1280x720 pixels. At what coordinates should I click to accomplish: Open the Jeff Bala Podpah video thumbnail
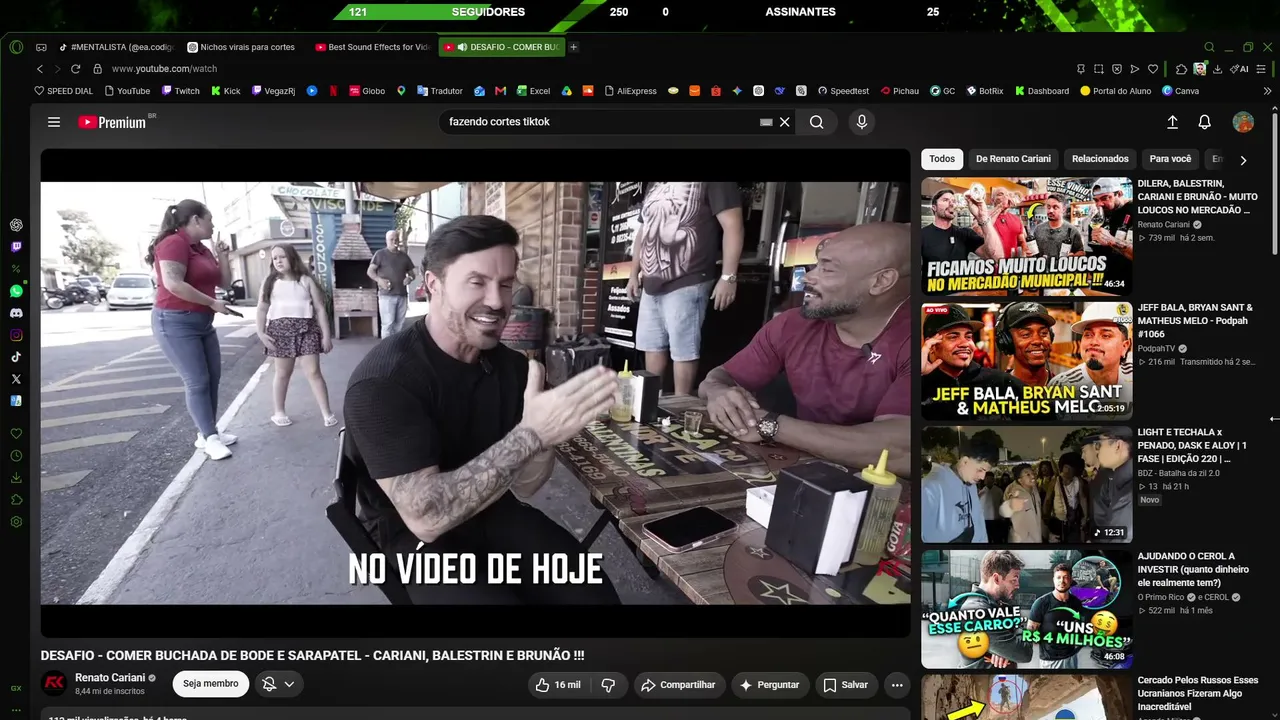tap(1027, 361)
